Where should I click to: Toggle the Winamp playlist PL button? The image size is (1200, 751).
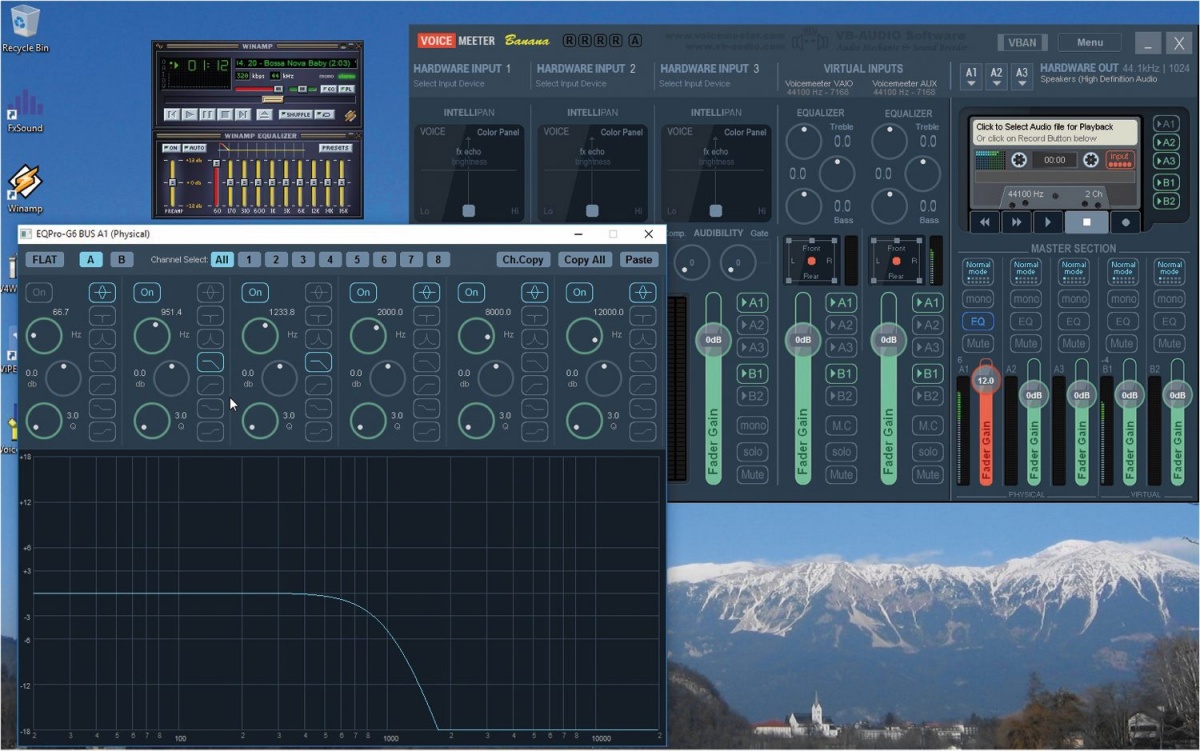tap(346, 89)
